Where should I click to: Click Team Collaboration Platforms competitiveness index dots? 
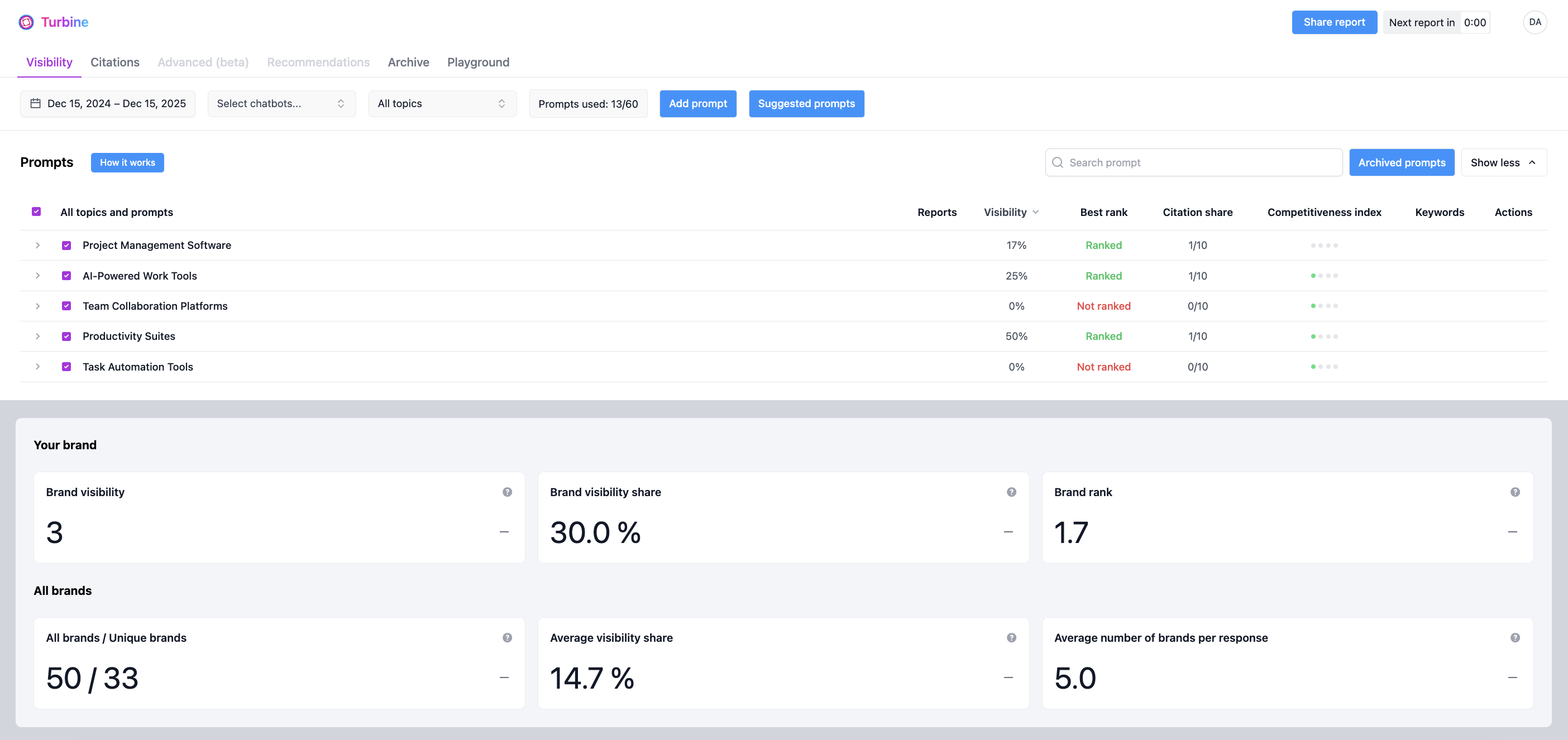pos(1324,306)
